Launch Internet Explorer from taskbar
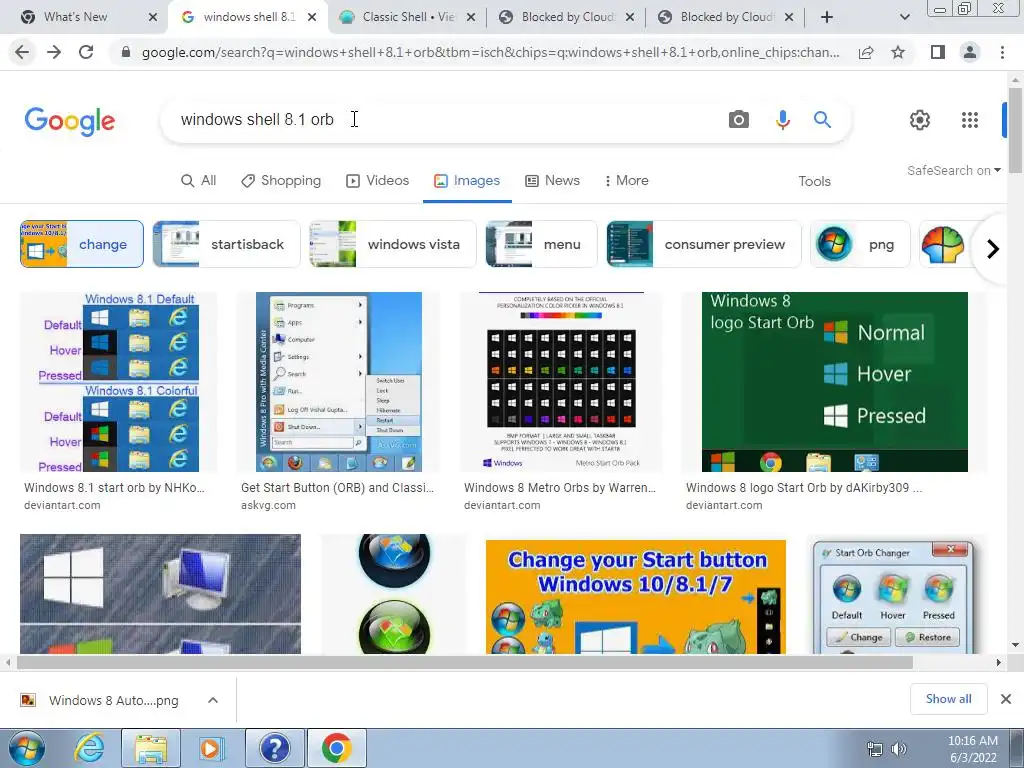 click(x=89, y=748)
